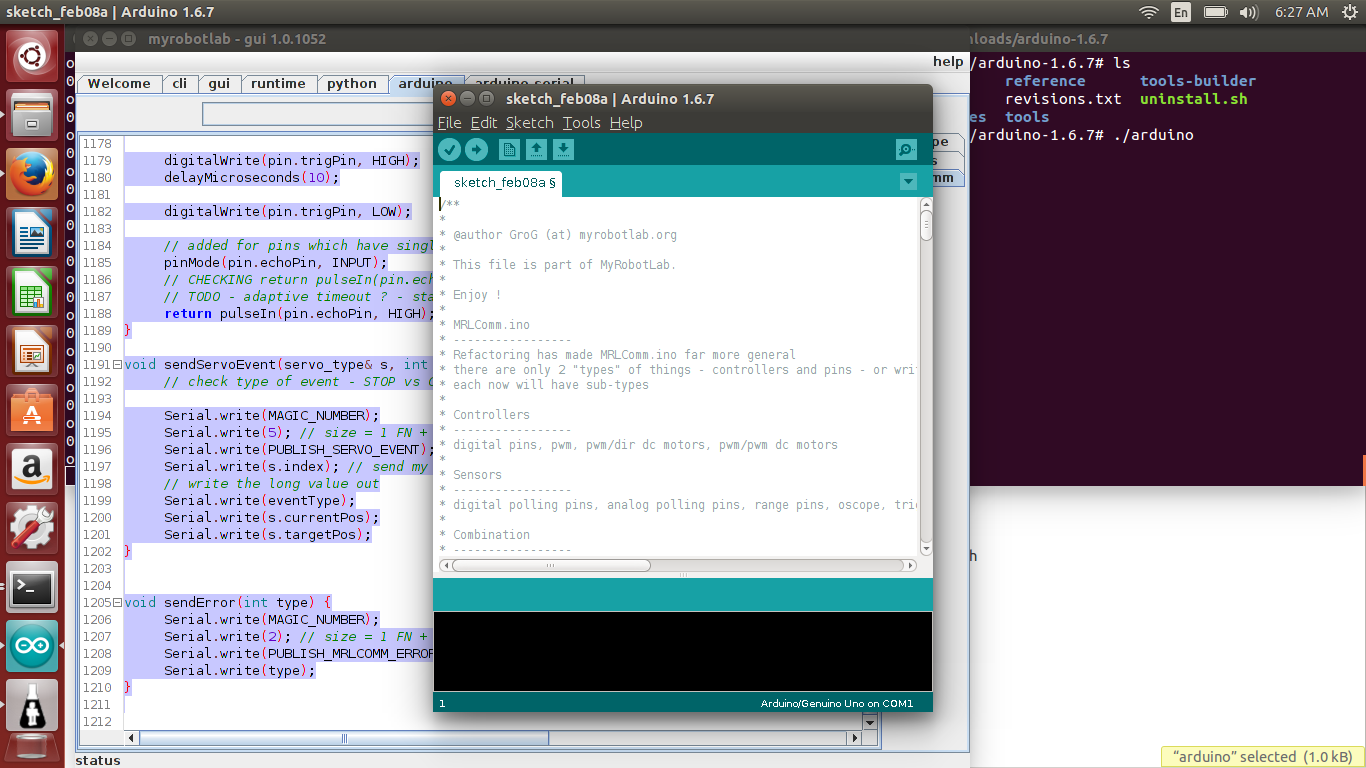Click the myrobotlab code horizontal scrollbar thumb

click(344, 738)
